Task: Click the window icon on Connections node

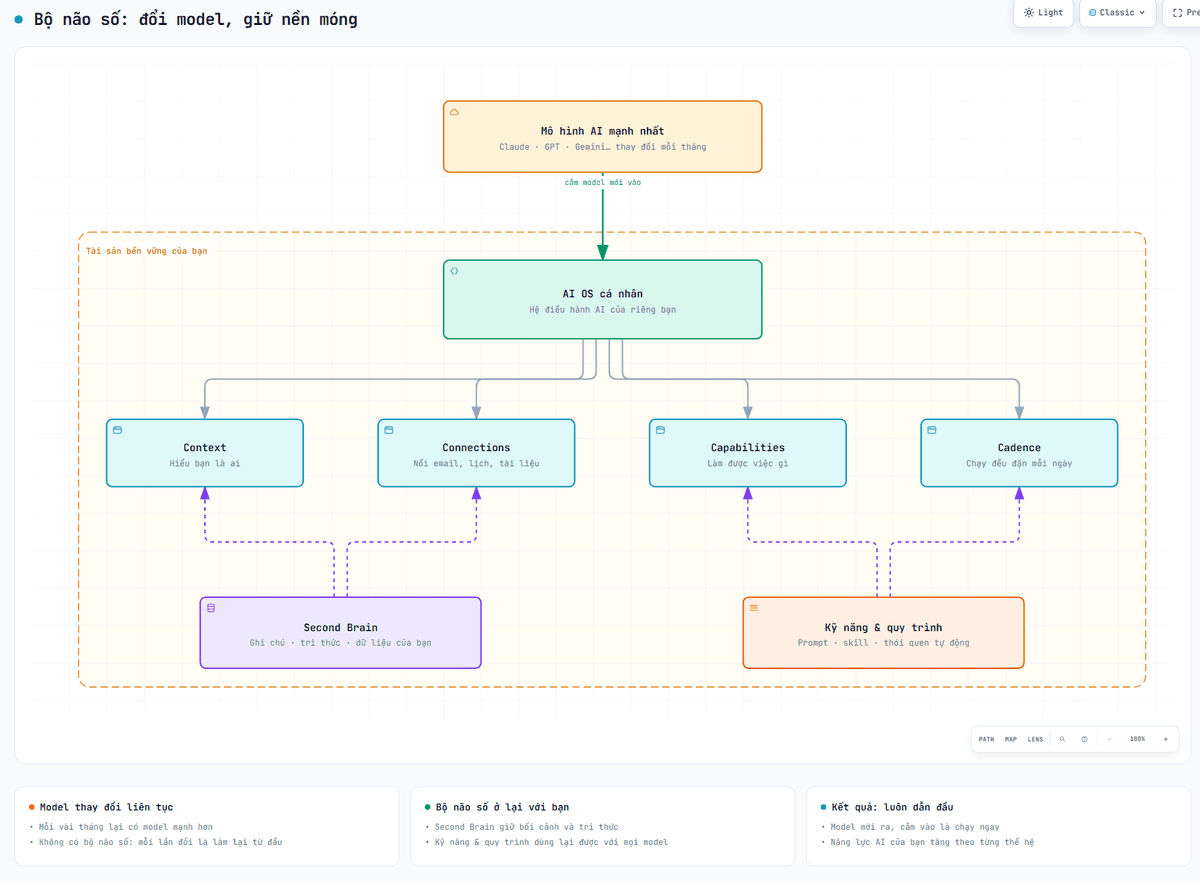Action: [x=389, y=430]
